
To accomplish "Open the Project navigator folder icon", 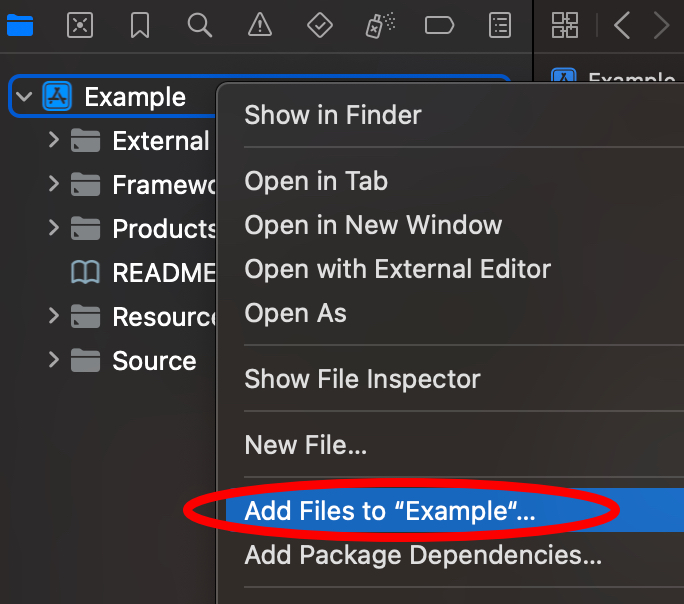I will point(20,25).
